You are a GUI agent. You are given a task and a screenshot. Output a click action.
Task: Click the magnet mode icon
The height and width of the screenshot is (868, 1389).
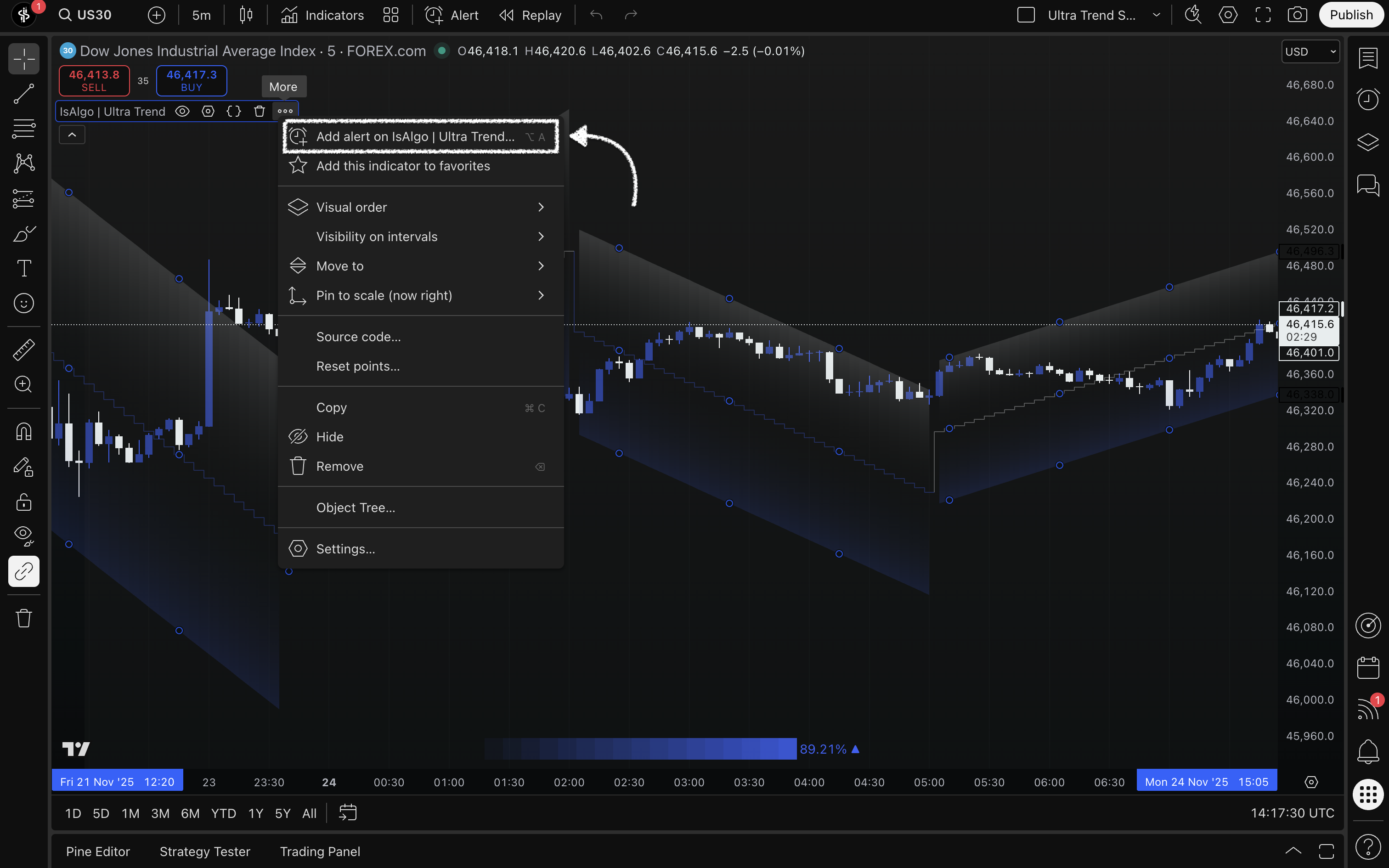(23, 431)
